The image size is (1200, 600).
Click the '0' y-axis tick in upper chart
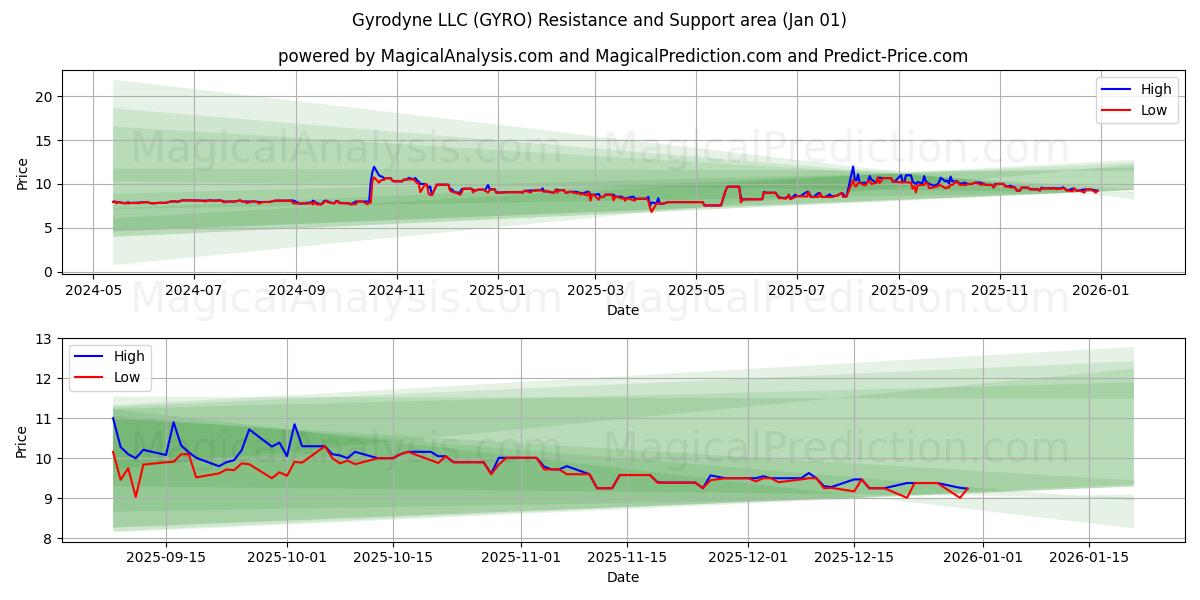point(47,272)
